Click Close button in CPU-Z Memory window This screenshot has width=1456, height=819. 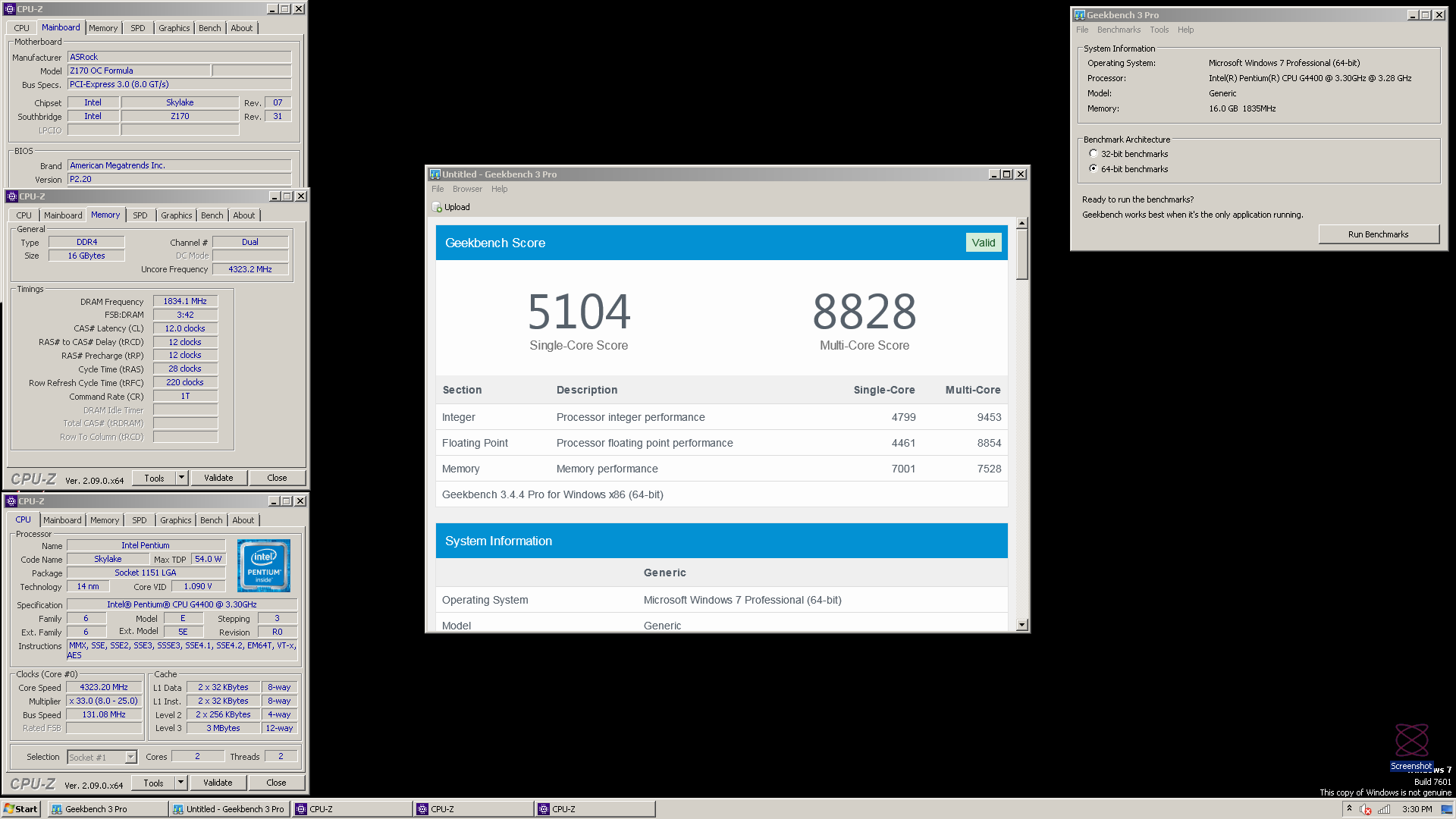(277, 478)
